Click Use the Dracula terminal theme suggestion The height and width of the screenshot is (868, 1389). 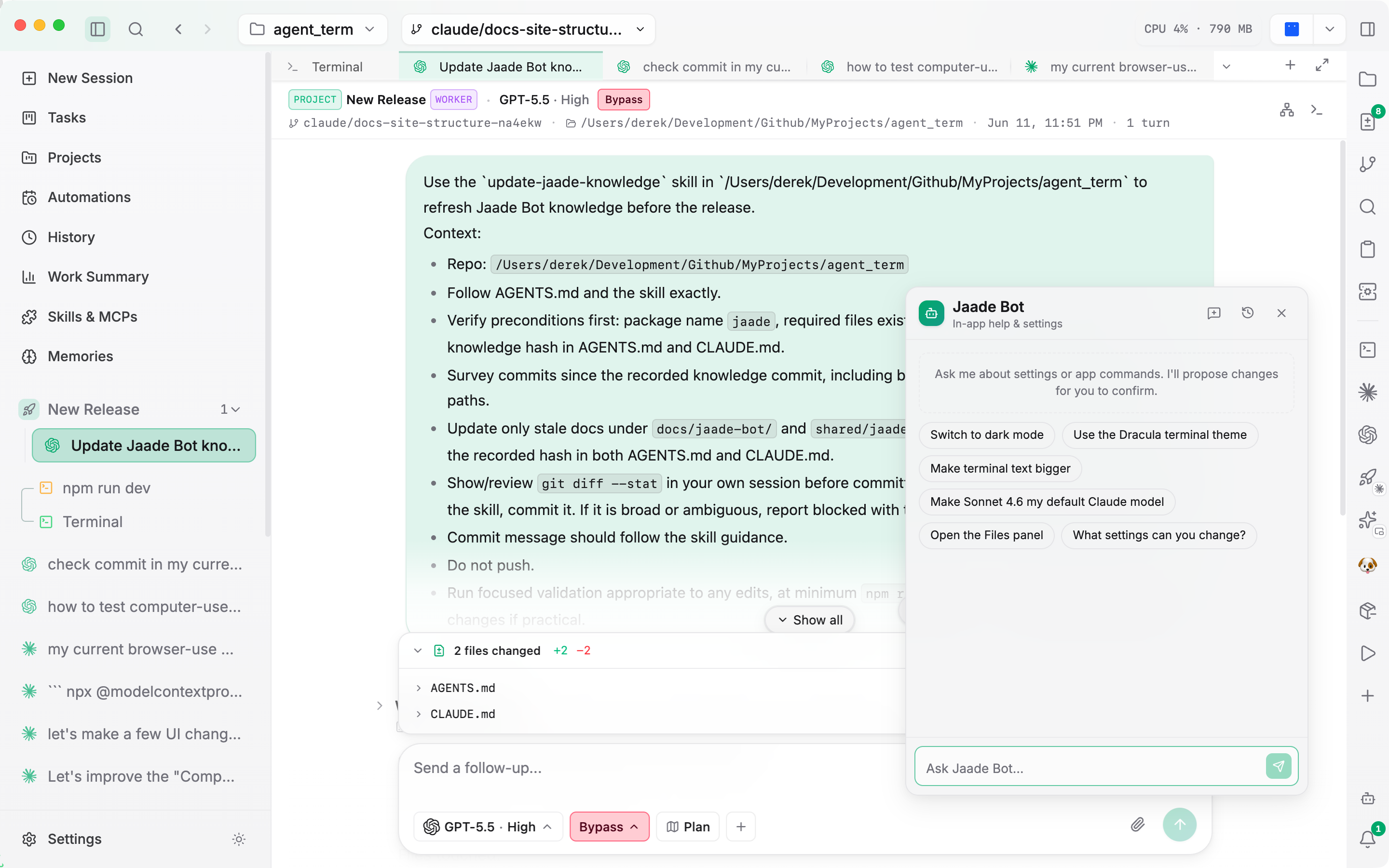(x=1159, y=434)
